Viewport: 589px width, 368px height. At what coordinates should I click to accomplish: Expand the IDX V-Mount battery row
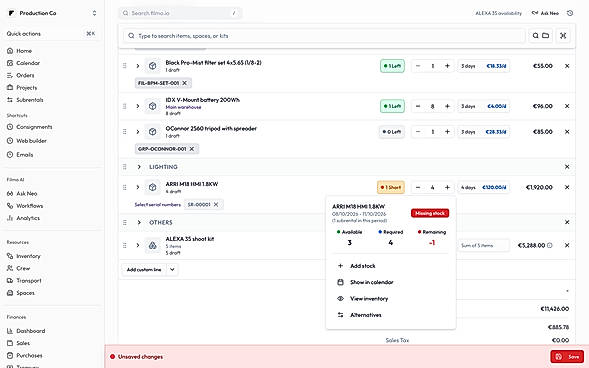138,106
